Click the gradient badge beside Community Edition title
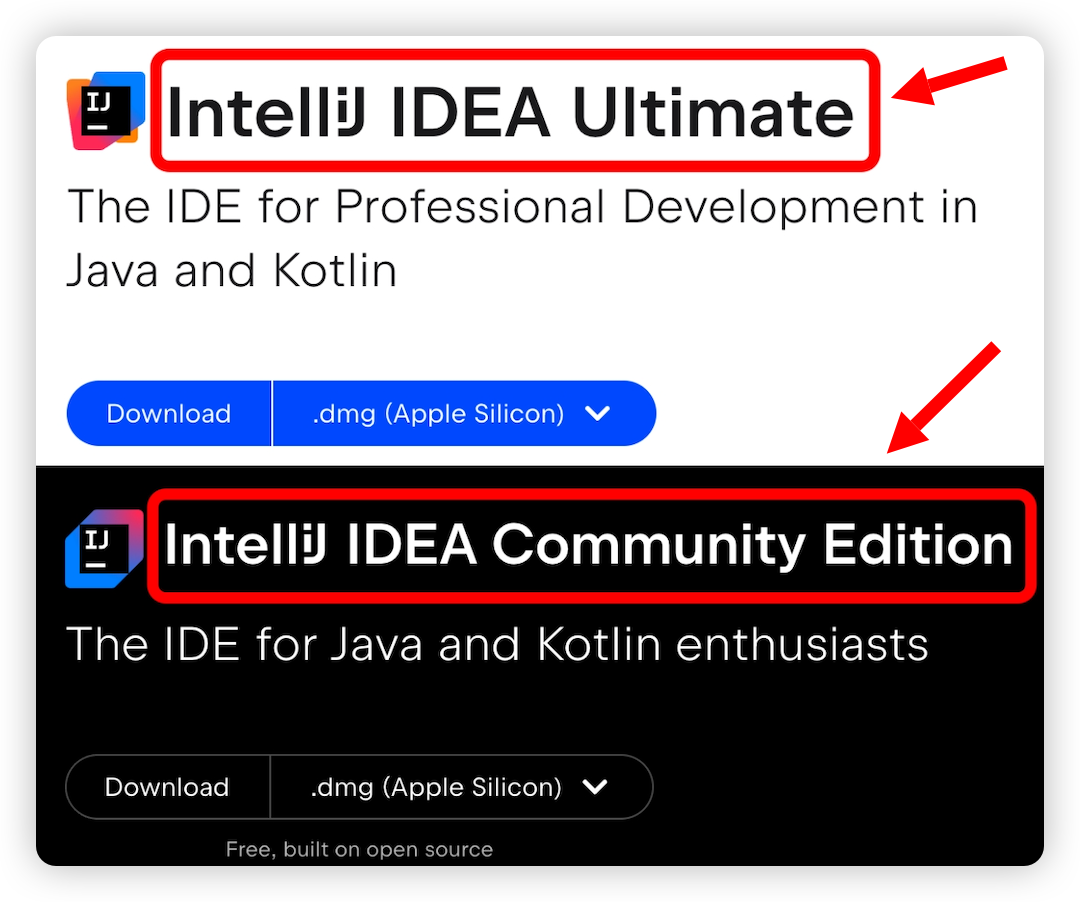Screen dimensions: 1080x902 coord(104,547)
